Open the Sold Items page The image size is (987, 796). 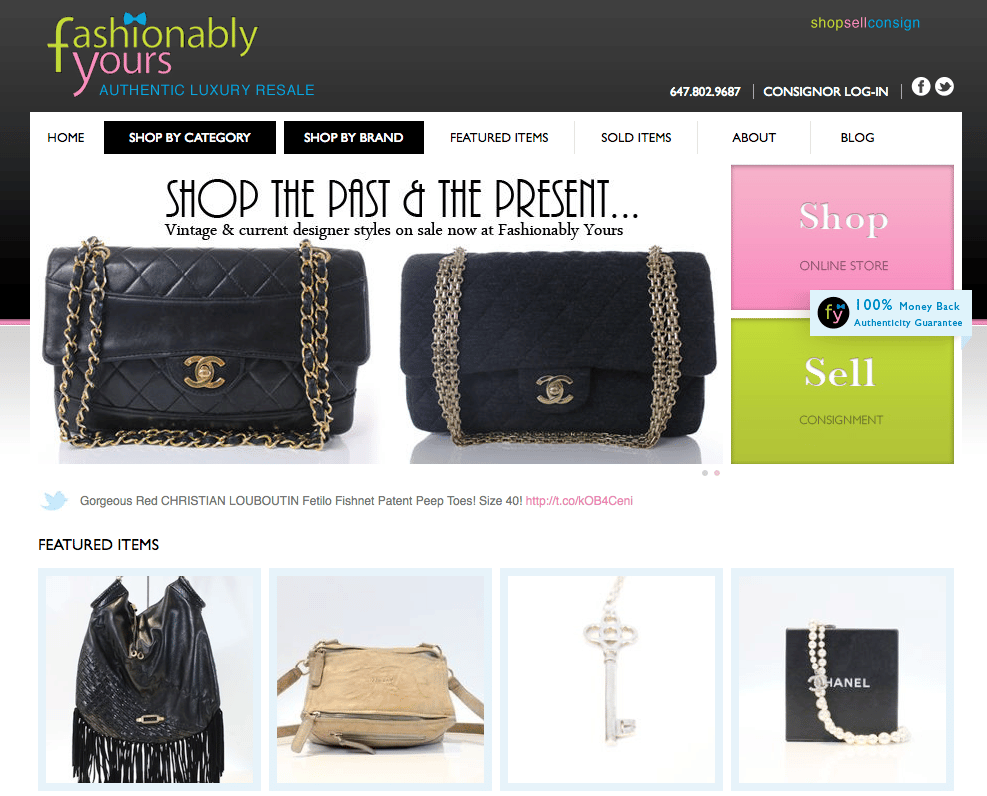(x=636, y=137)
